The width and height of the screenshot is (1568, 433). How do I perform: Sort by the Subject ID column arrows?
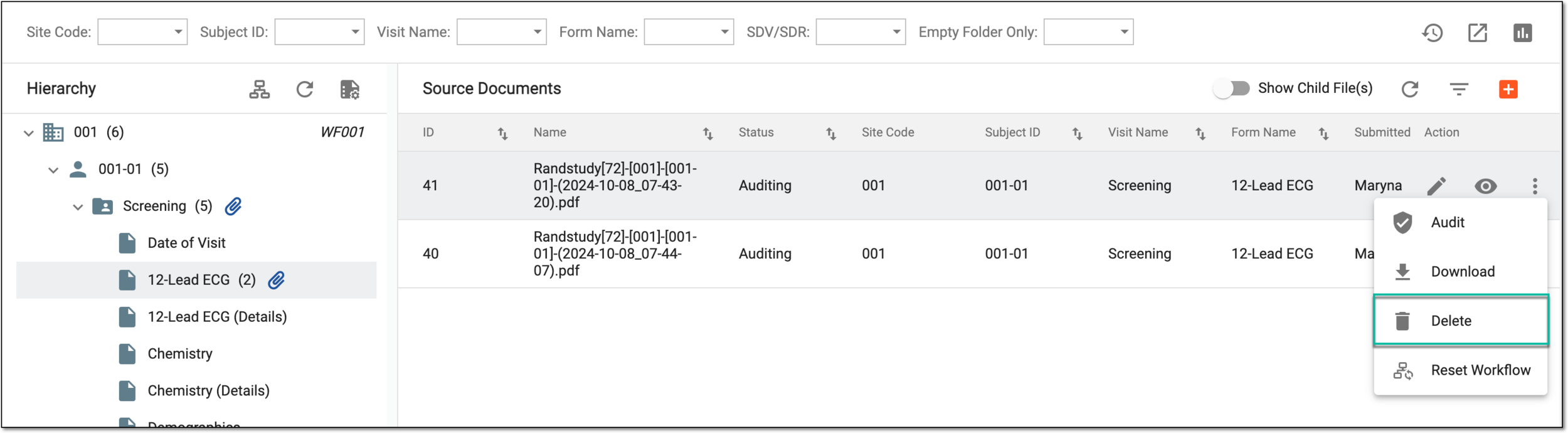[1077, 133]
